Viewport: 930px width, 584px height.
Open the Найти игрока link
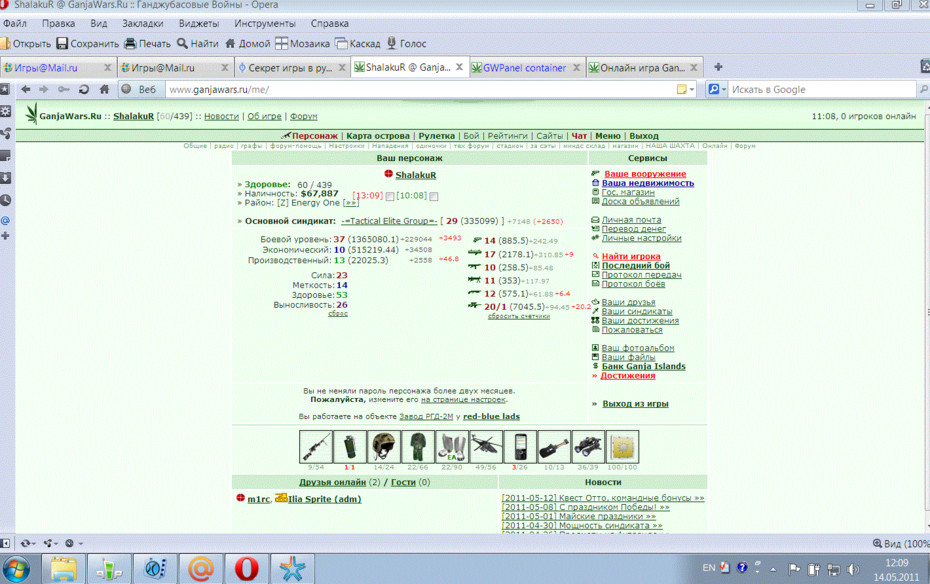(x=631, y=256)
